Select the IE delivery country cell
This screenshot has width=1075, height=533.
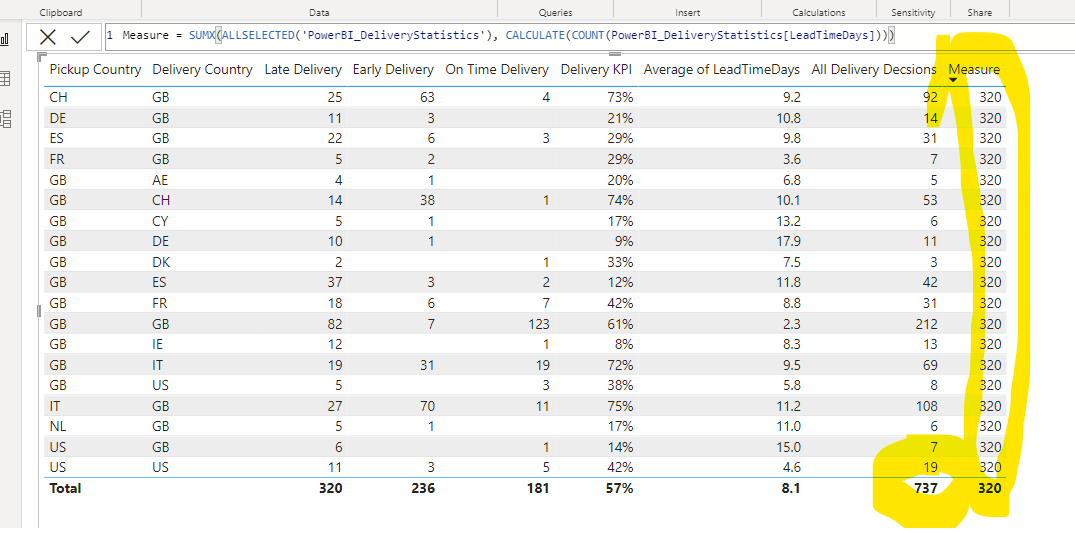158,344
